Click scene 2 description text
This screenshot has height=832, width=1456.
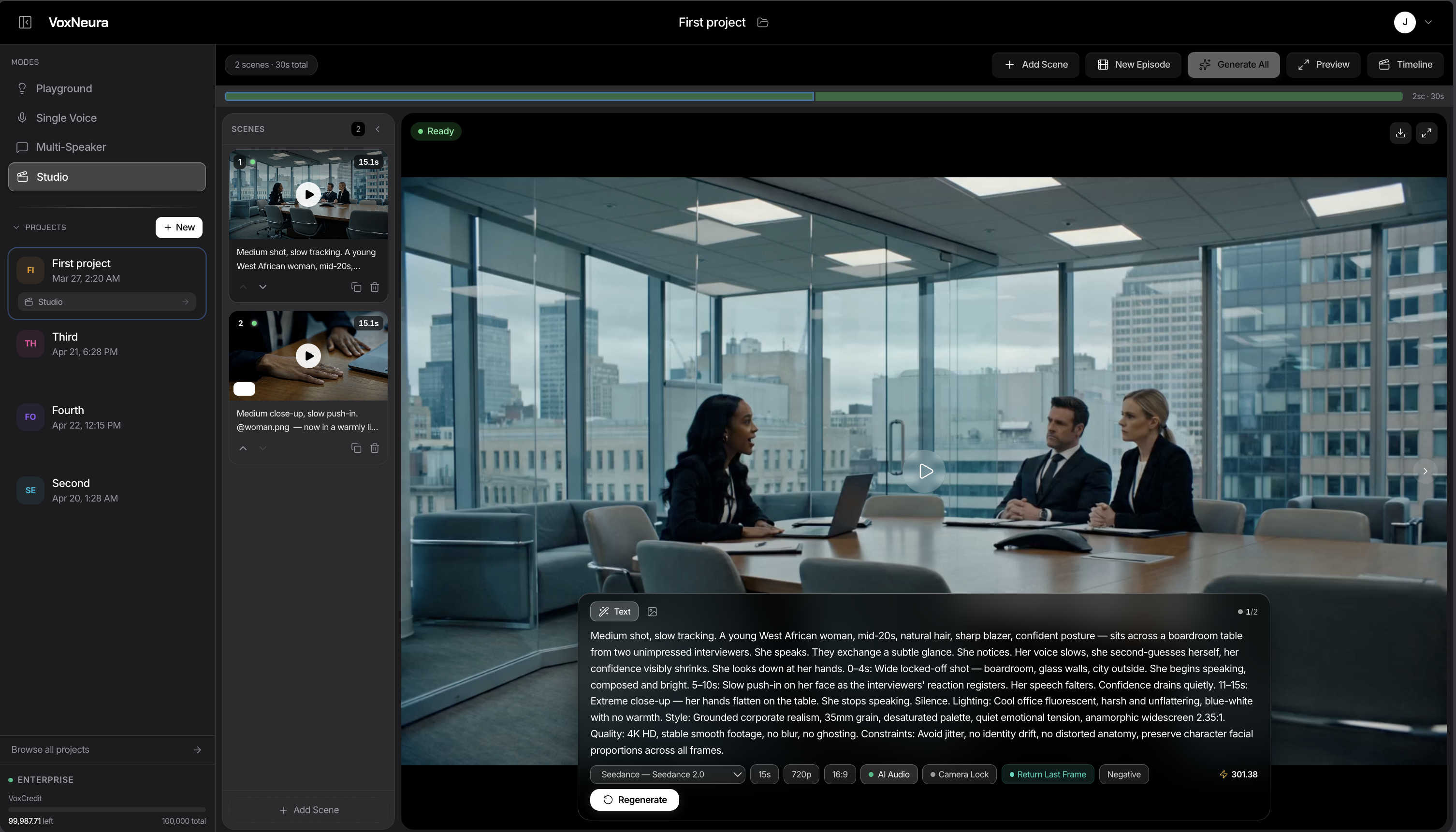click(307, 420)
